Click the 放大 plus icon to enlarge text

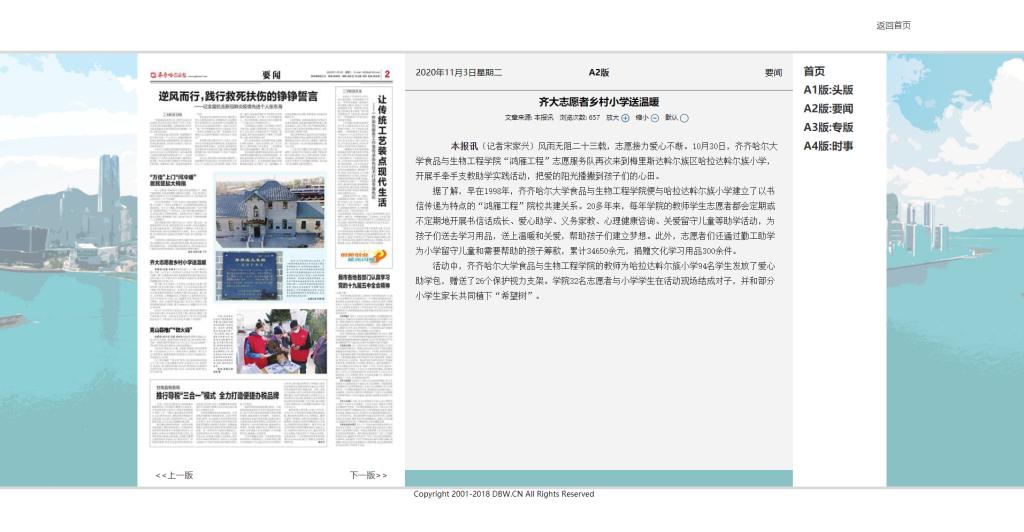[x=626, y=118]
